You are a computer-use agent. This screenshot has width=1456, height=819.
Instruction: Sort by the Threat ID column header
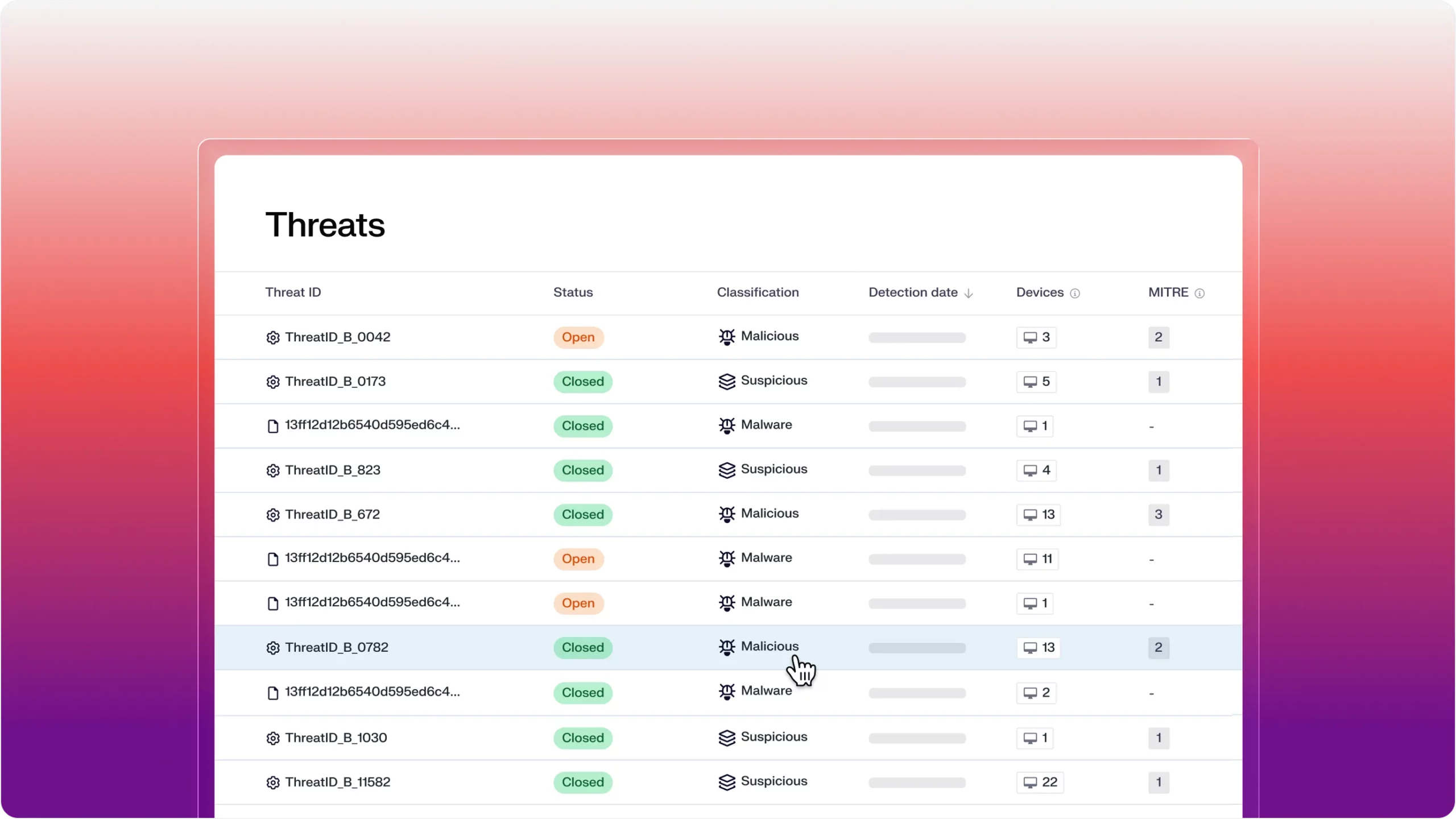[x=293, y=292]
